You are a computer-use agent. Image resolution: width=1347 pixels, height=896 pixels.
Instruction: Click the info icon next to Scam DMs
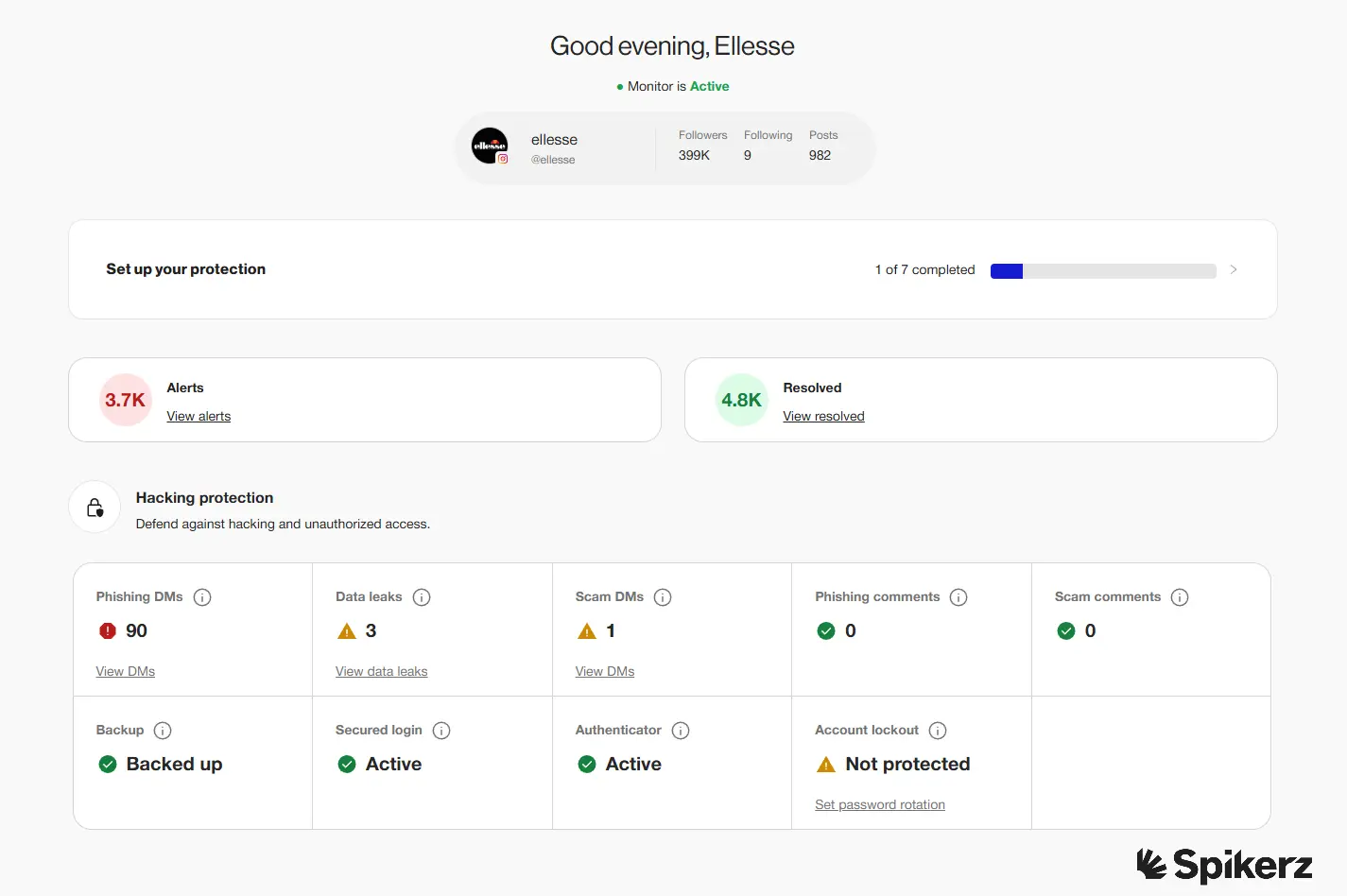pos(663,597)
